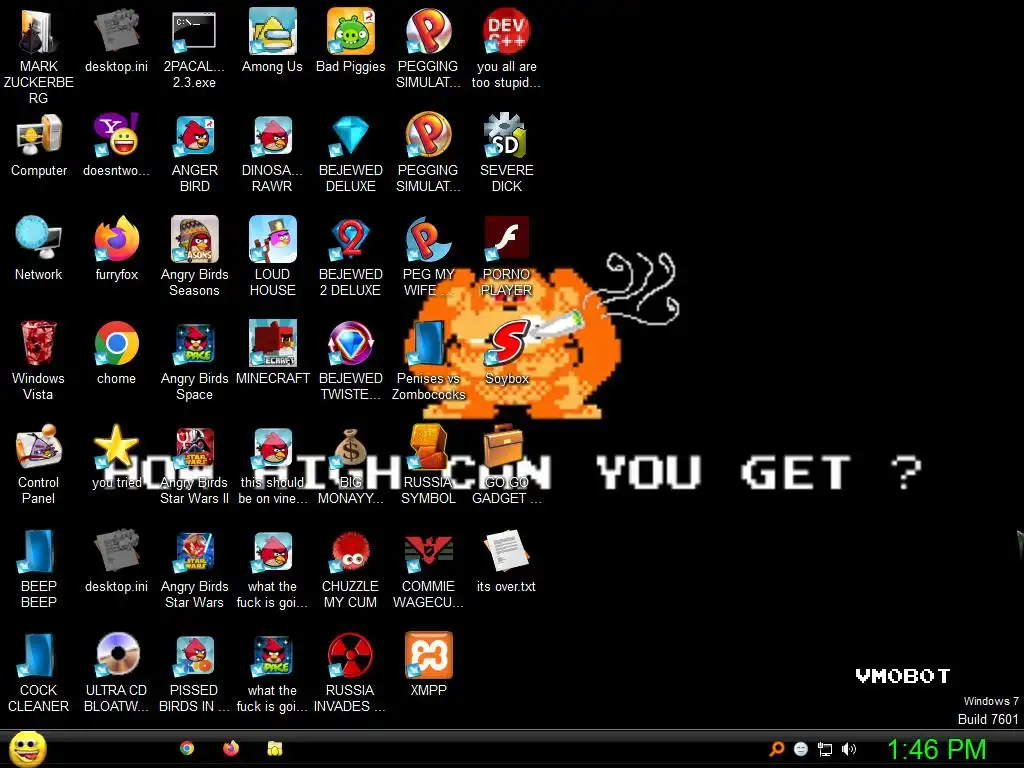The image size is (1024, 768).
Task: Open the network tray icon
Action: click(825, 750)
